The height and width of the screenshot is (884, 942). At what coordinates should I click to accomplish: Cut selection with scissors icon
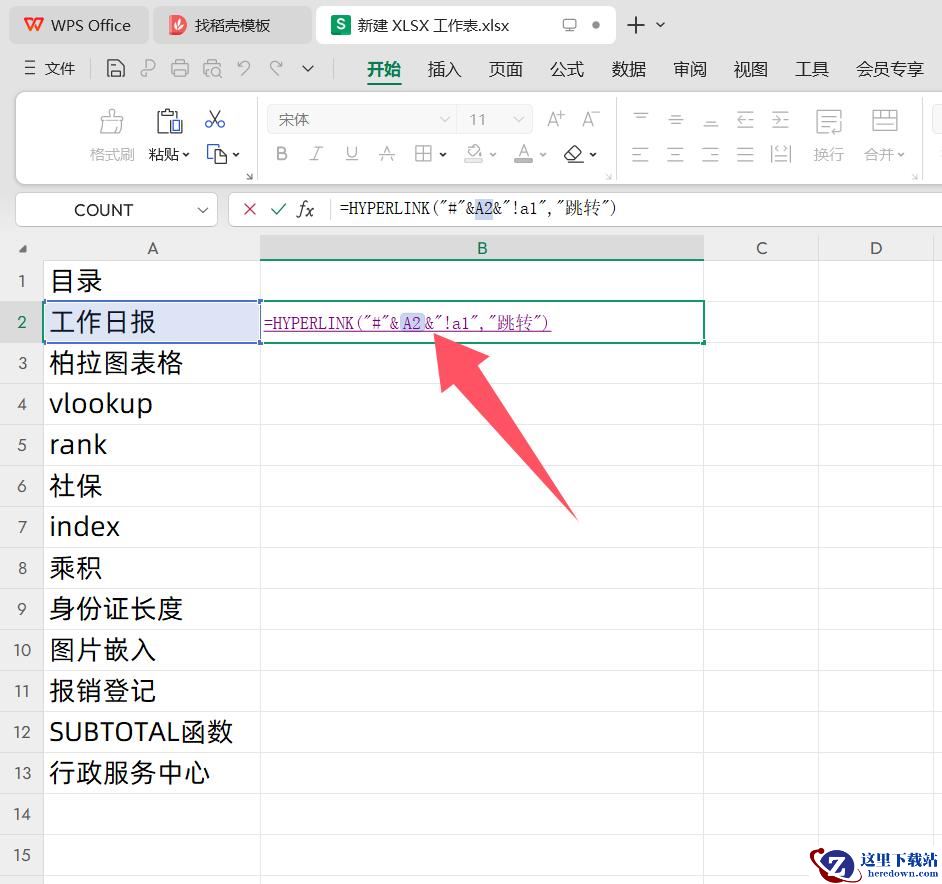214,119
